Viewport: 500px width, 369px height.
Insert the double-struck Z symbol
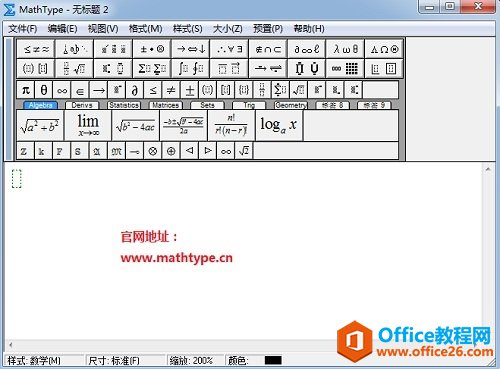coord(25,151)
